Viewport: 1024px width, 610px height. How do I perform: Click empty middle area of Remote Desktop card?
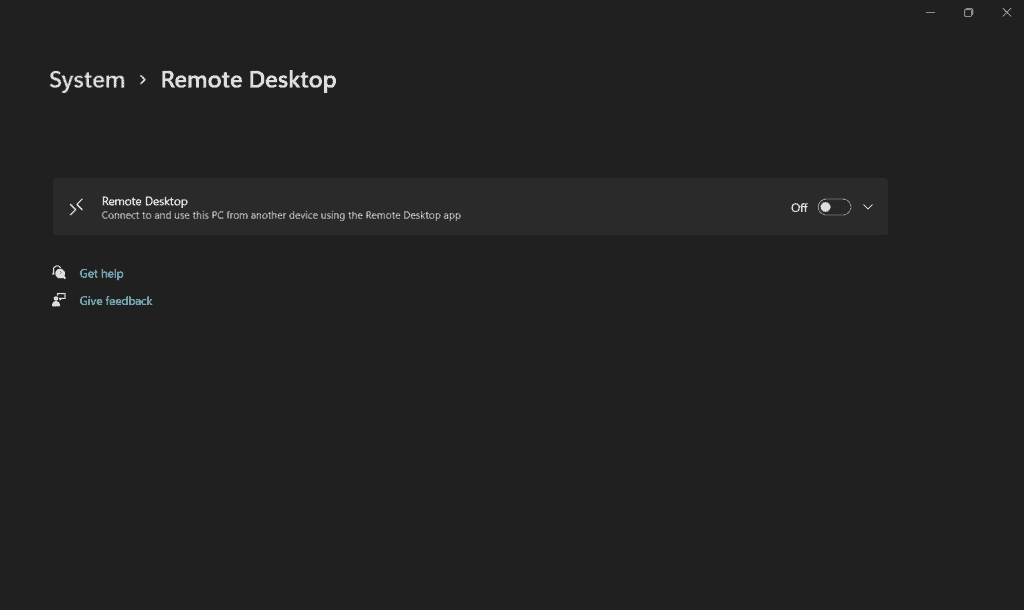point(620,207)
